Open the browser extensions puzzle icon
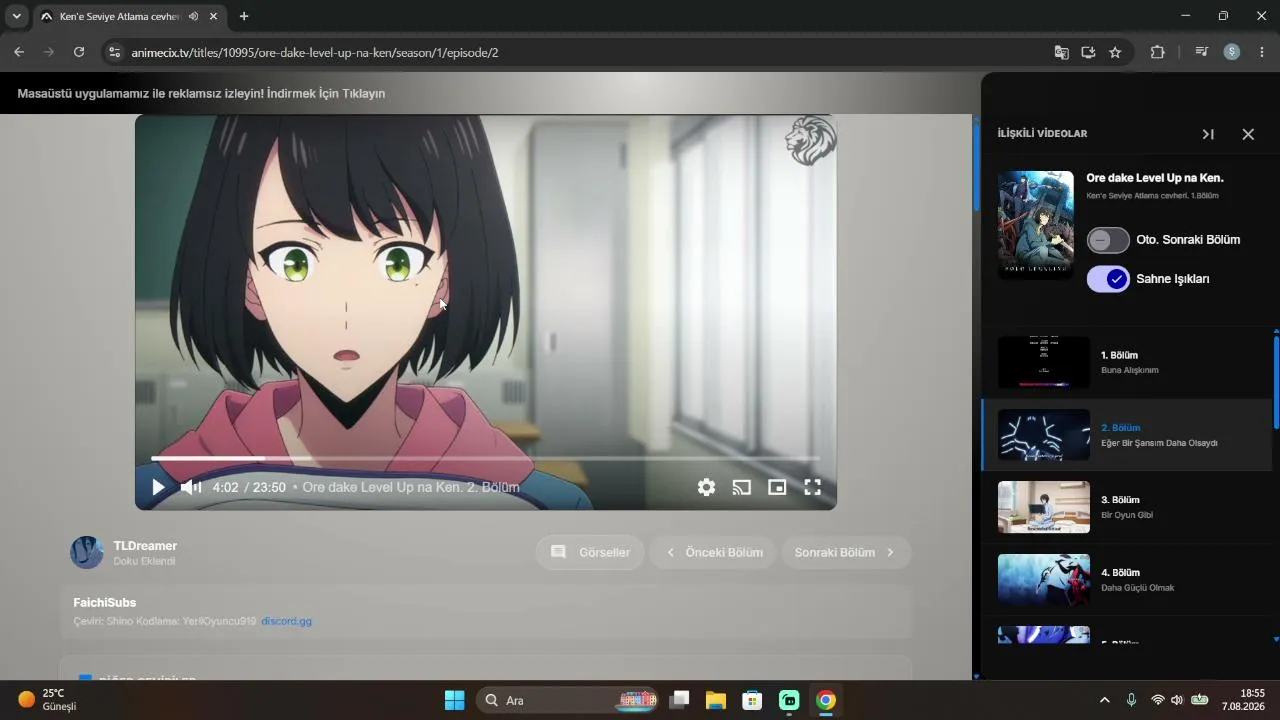Viewport: 1280px width, 720px height. pyautogui.click(x=1158, y=52)
